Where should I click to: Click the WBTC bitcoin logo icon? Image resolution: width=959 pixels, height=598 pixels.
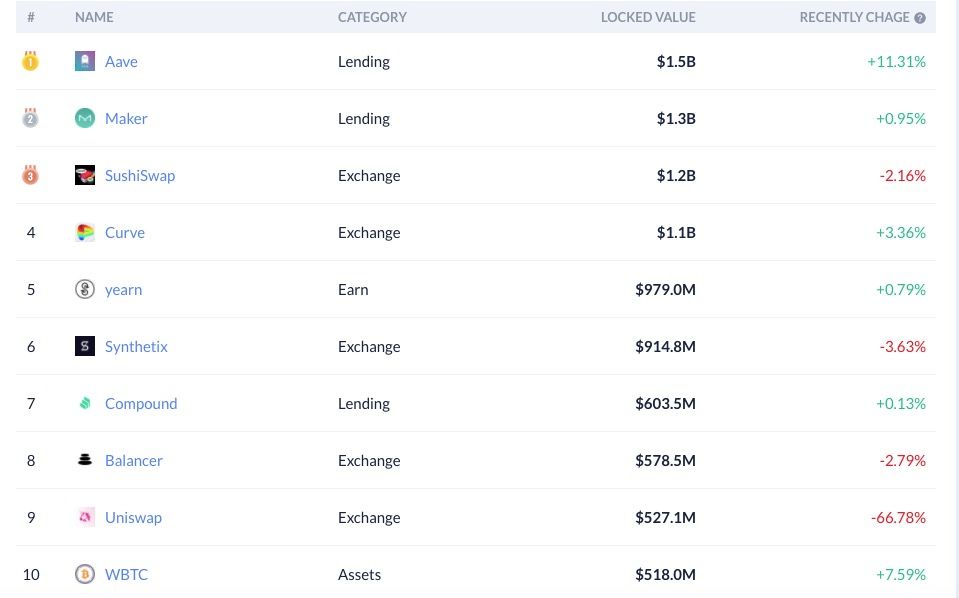click(x=85, y=574)
